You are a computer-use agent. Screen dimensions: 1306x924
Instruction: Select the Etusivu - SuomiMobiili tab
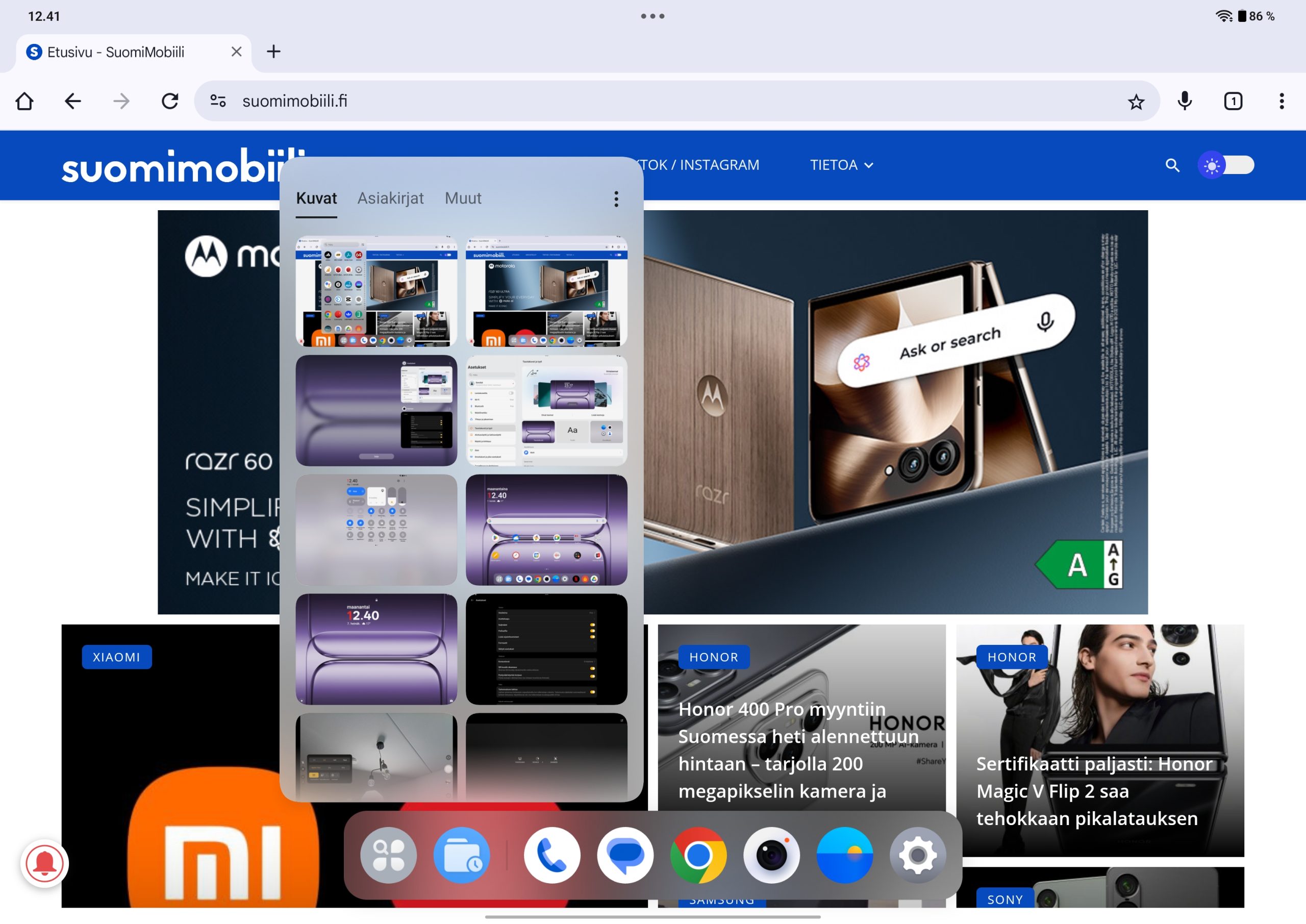(134, 53)
